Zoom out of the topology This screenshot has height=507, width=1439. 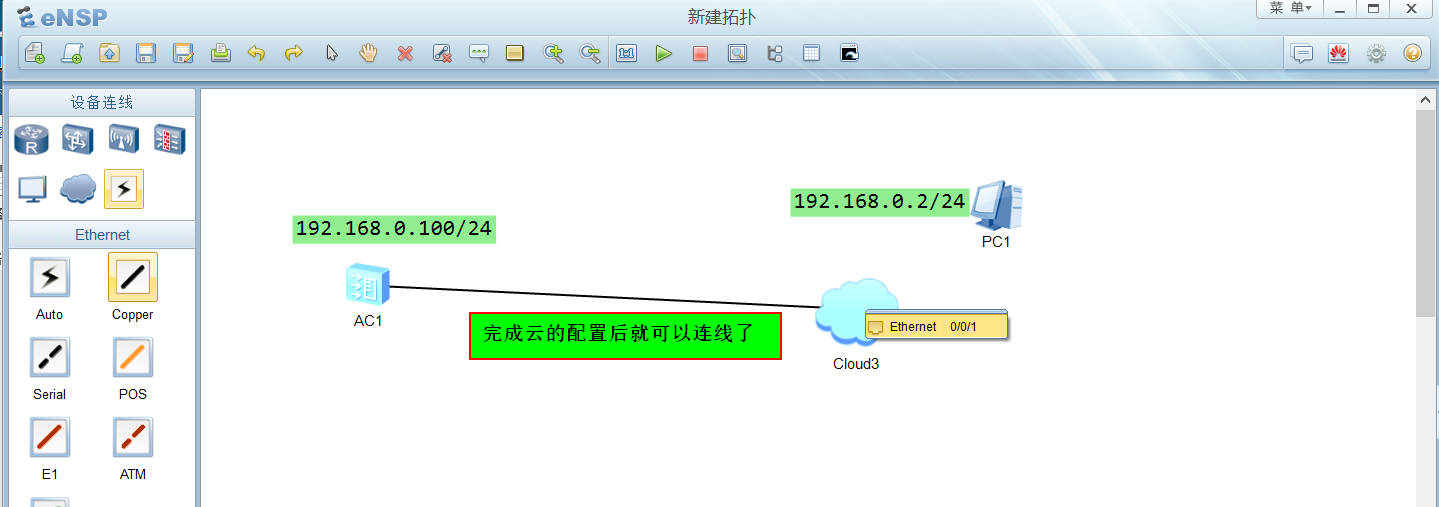pos(590,53)
